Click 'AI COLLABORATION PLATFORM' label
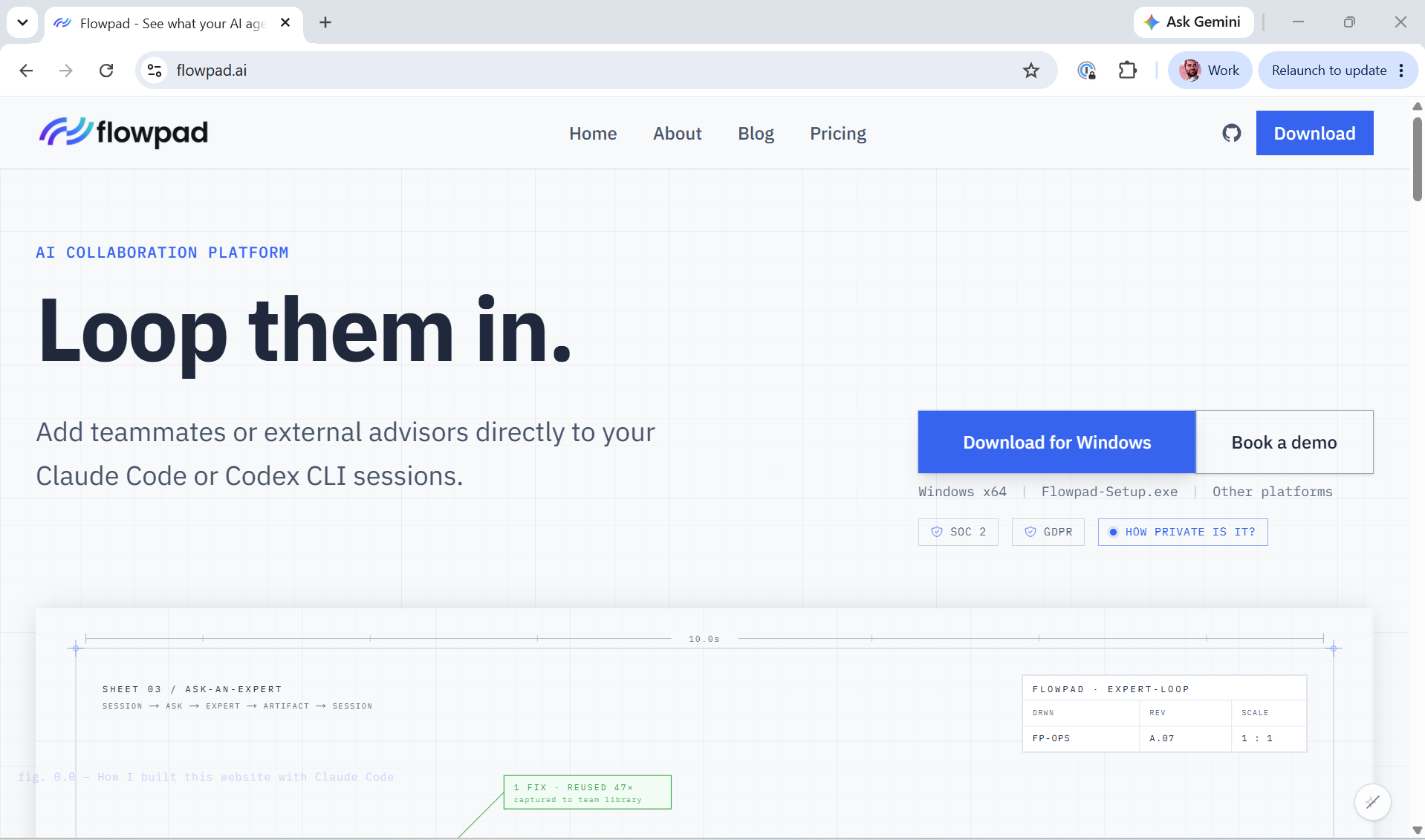 [162, 253]
